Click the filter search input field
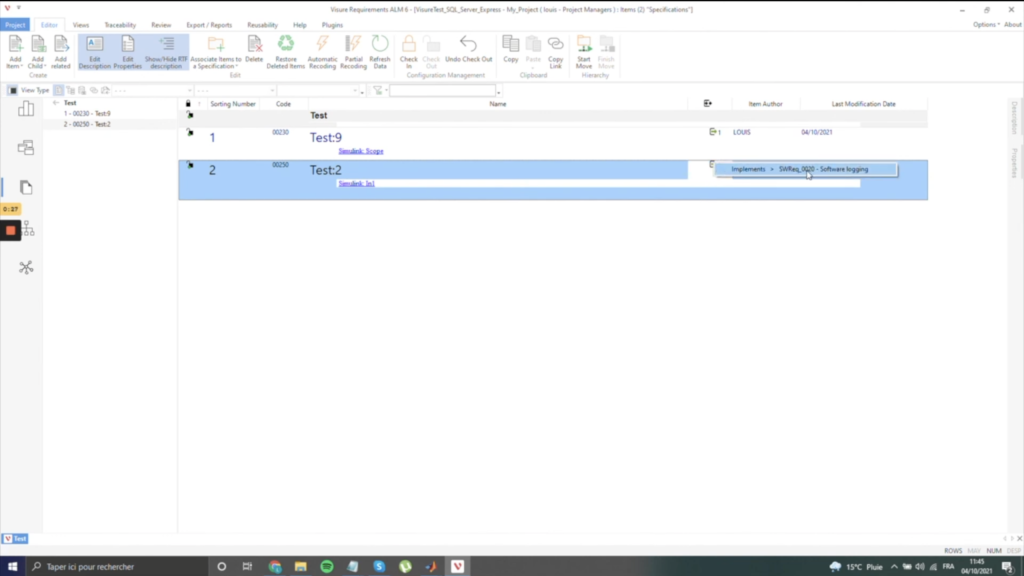 (441, 91)
